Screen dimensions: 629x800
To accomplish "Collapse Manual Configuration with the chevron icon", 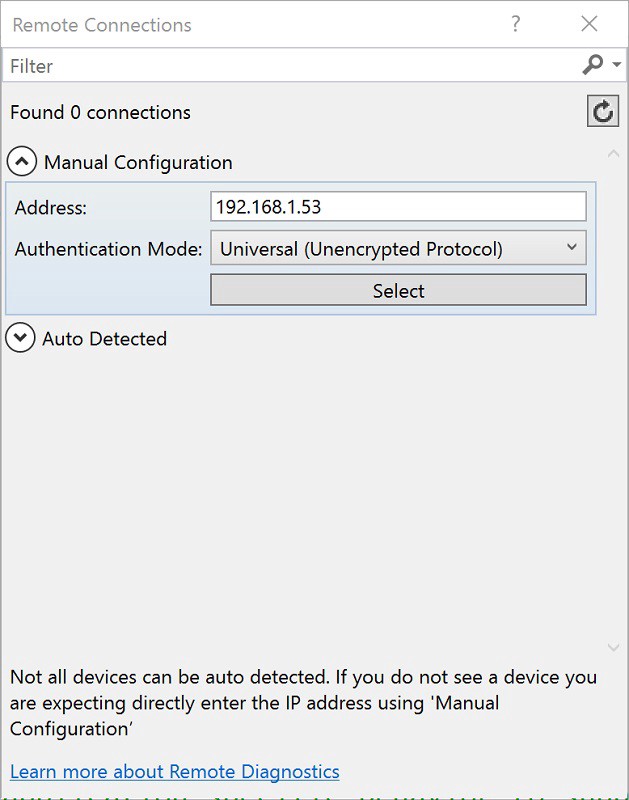I will click(x=22, y=162).
